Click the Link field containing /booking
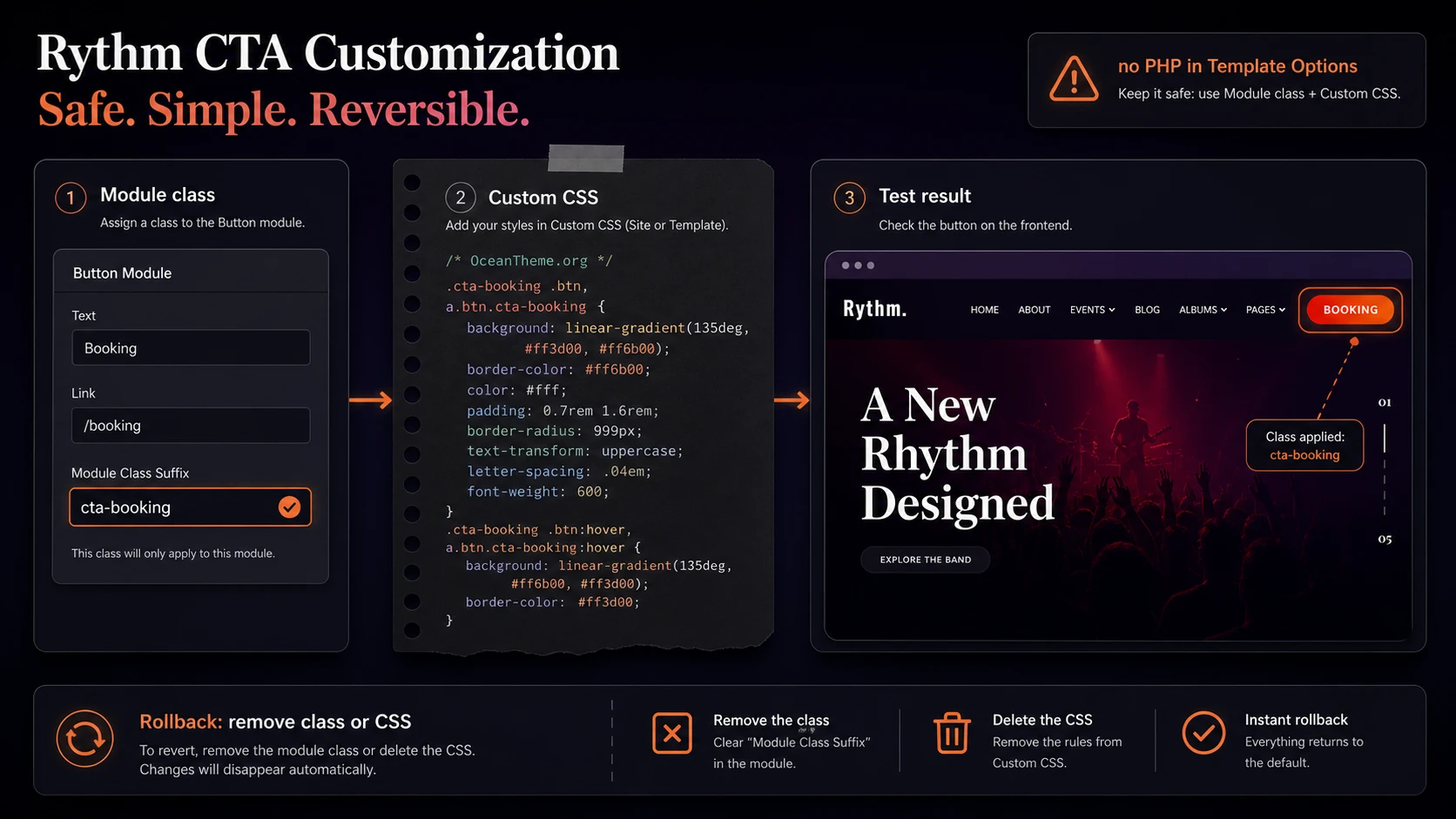1456x819 pixels. [x=191, y=425]
